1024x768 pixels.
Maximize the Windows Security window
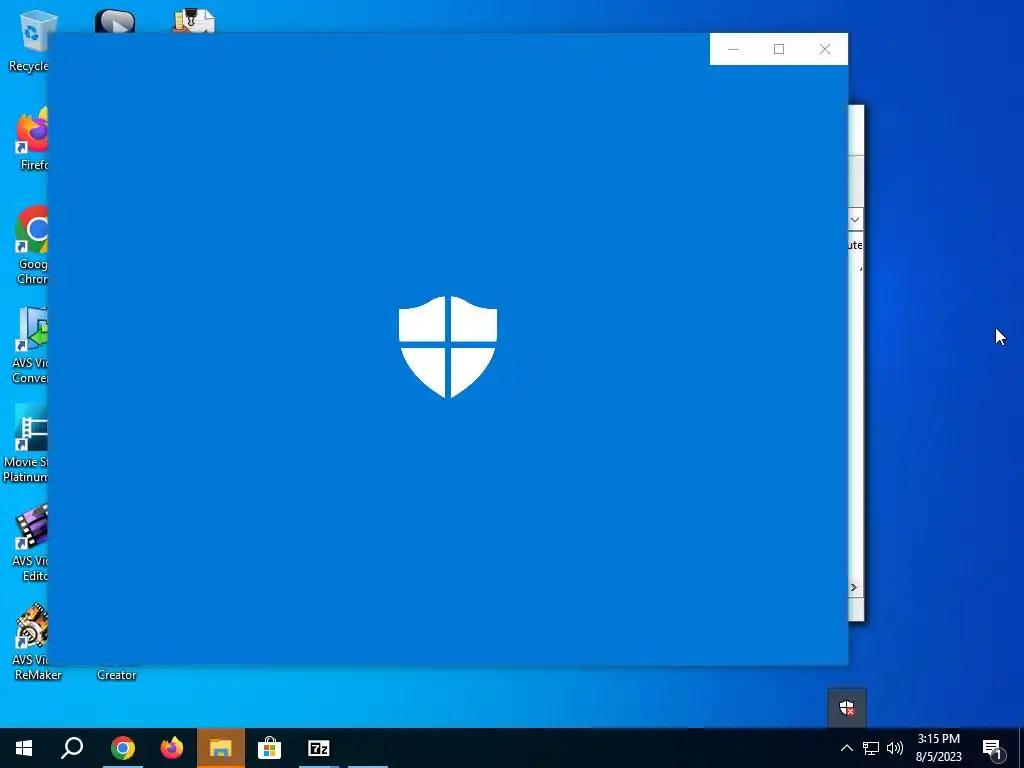778,49
